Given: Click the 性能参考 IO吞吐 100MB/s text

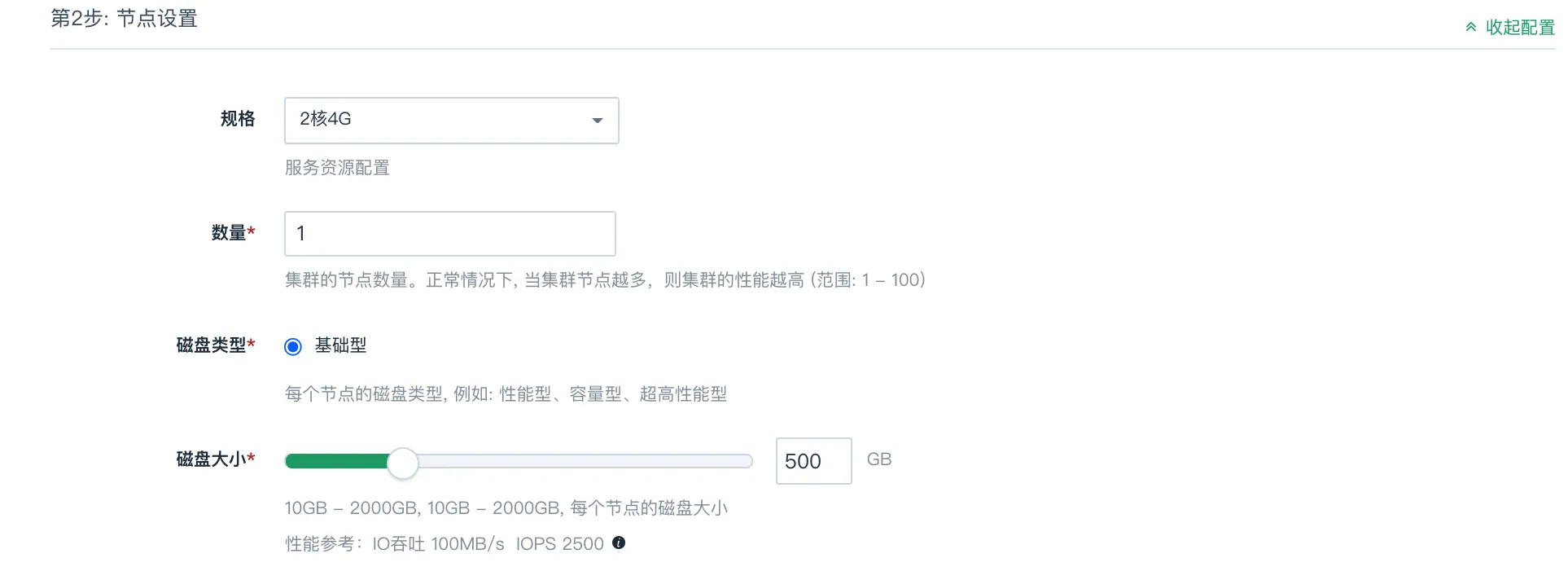Looking at the screenshot, I should 395,543.
